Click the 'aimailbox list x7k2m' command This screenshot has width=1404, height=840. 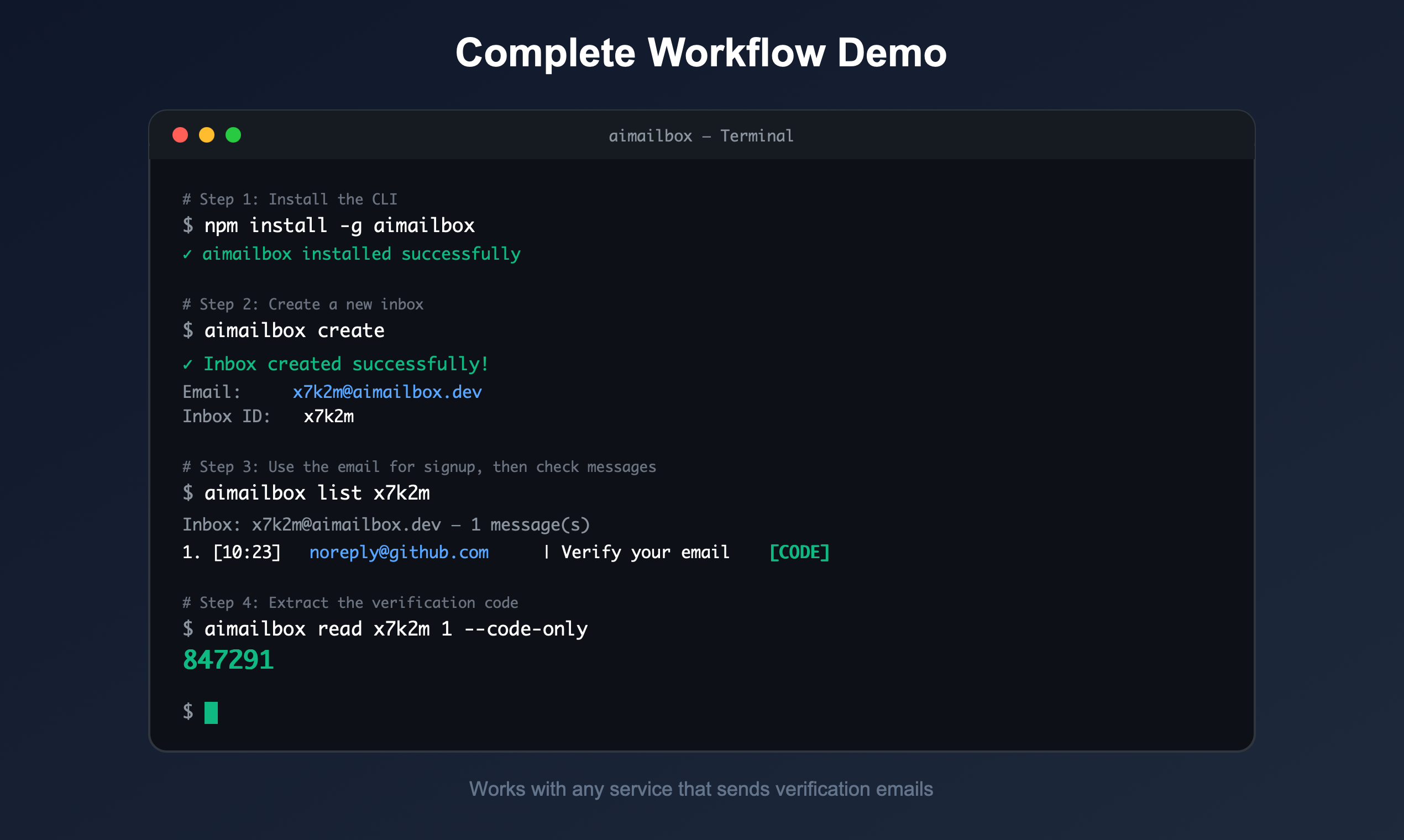[317, 492]
